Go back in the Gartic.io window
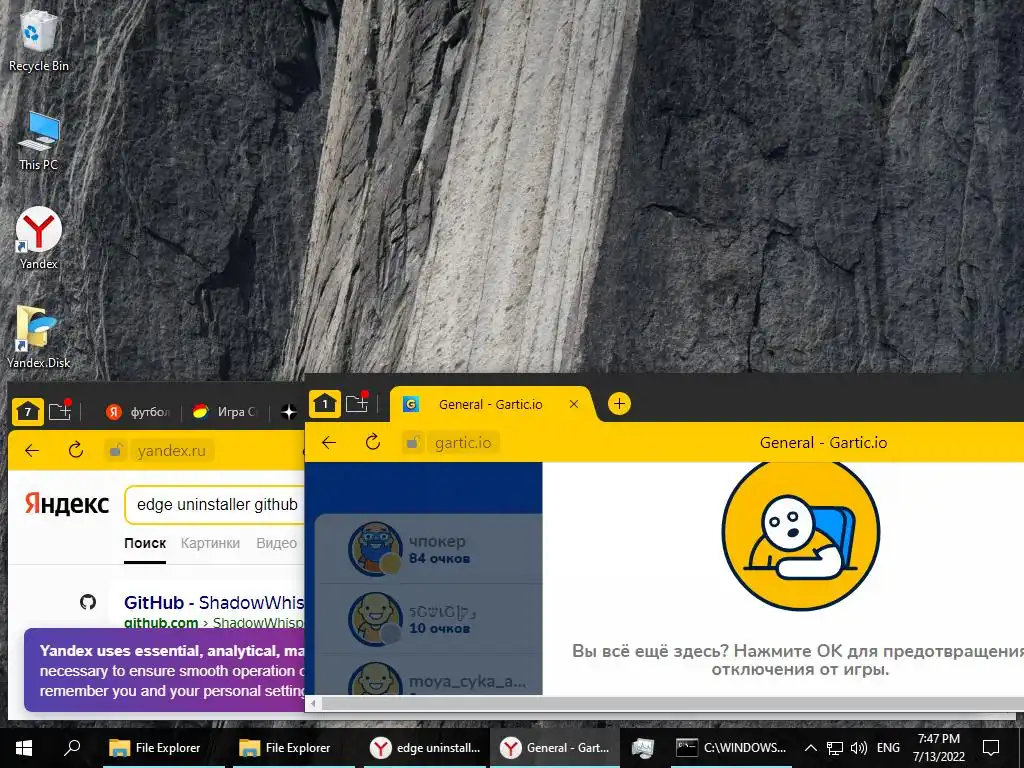 coord(329,443)
